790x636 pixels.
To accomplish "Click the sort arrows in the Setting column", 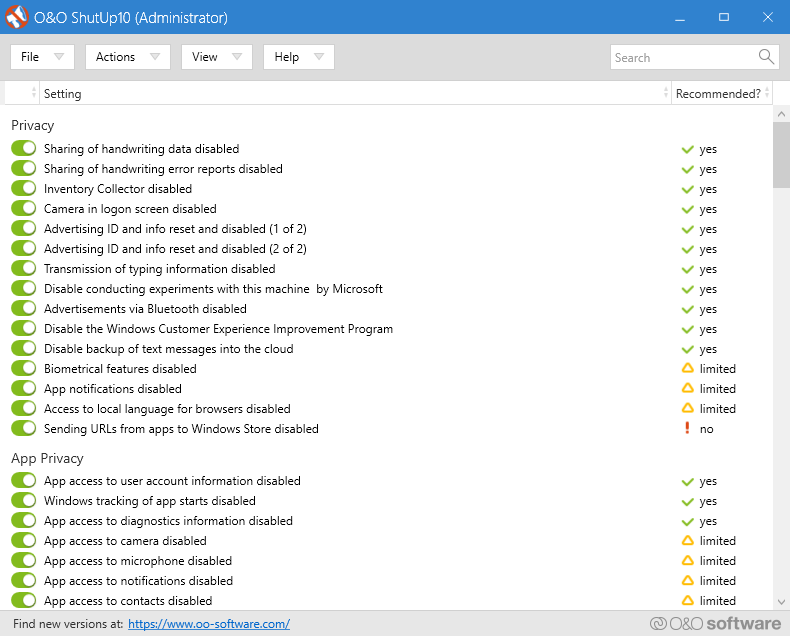I will click(x=666, y=93).
